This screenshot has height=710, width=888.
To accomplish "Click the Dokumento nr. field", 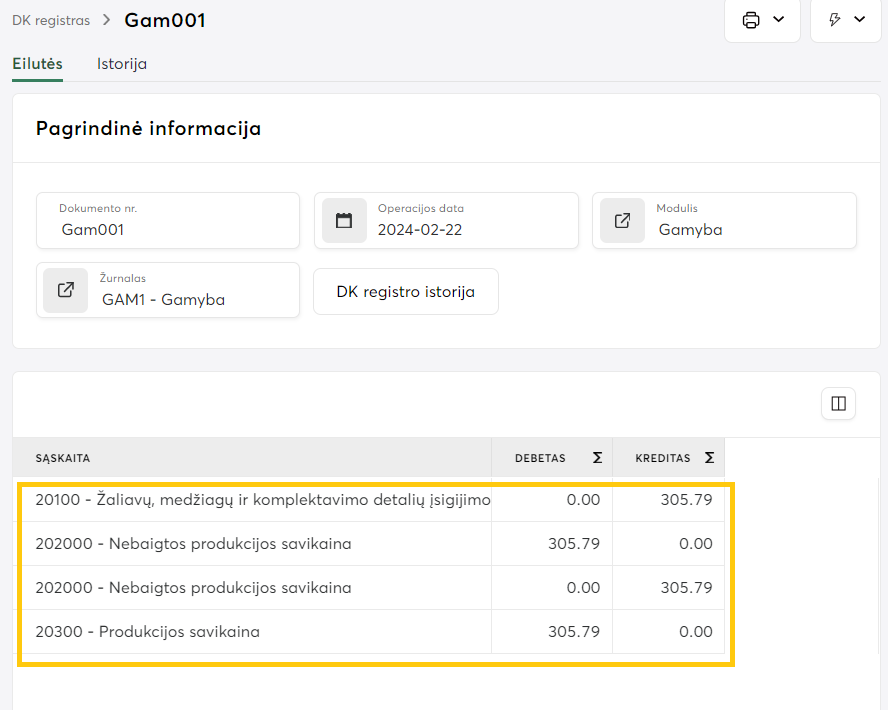I will pyautogui.click(x=168, y=229).
